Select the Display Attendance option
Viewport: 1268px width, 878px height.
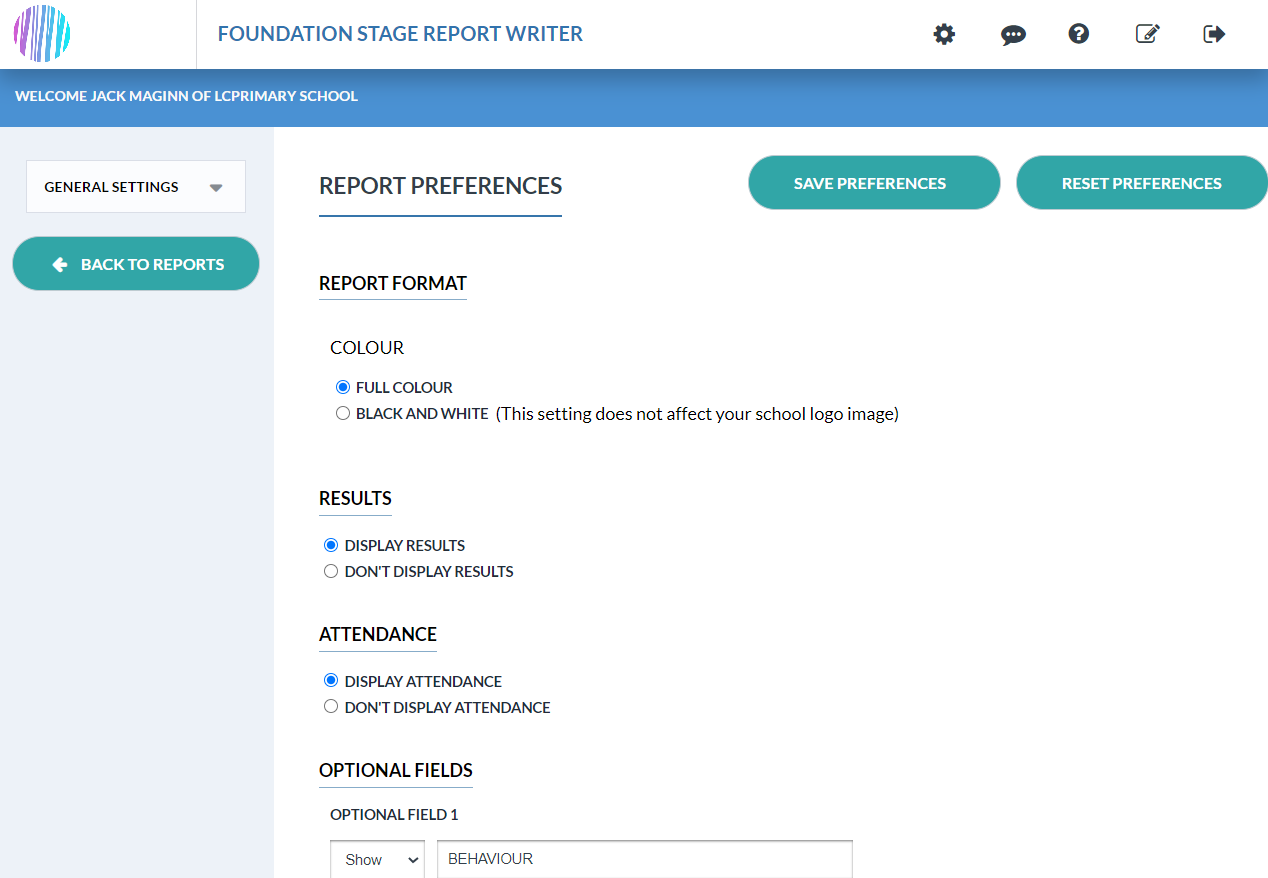331,681
